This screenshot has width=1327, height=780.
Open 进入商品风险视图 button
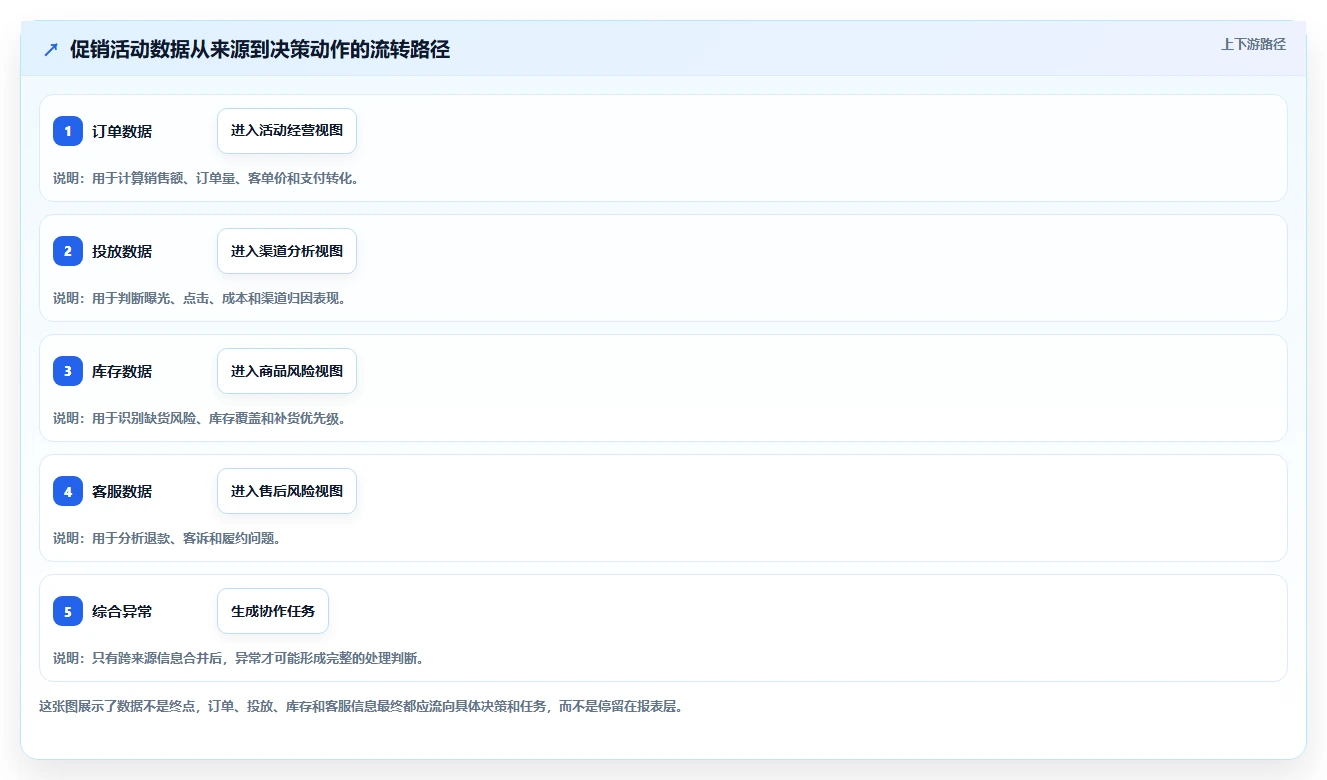tap(287, 371)
